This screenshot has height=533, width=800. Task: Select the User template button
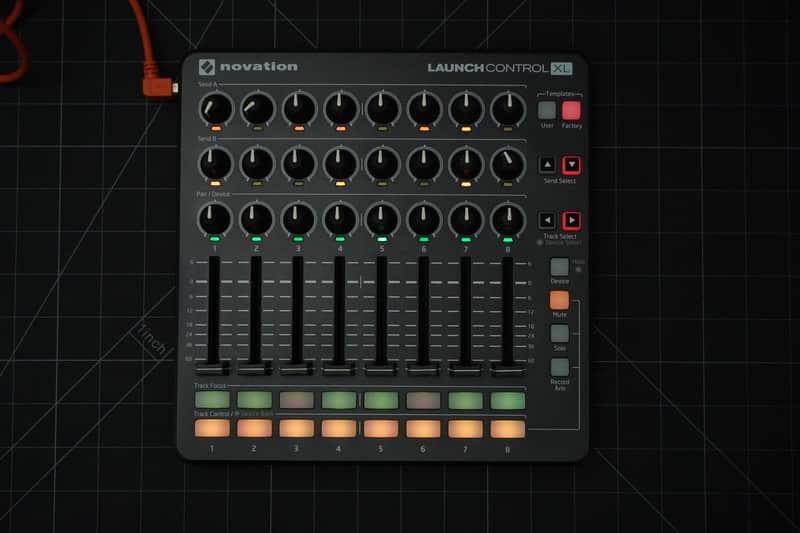547,110
